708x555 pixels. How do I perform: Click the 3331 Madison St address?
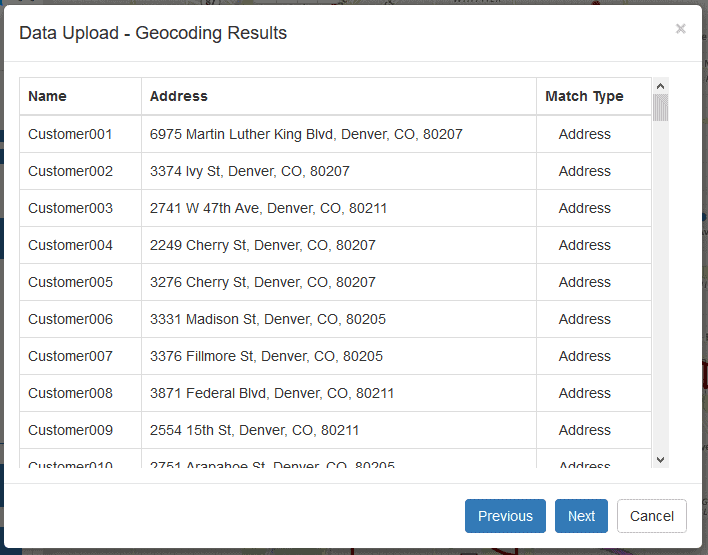(x=268, y=319)
